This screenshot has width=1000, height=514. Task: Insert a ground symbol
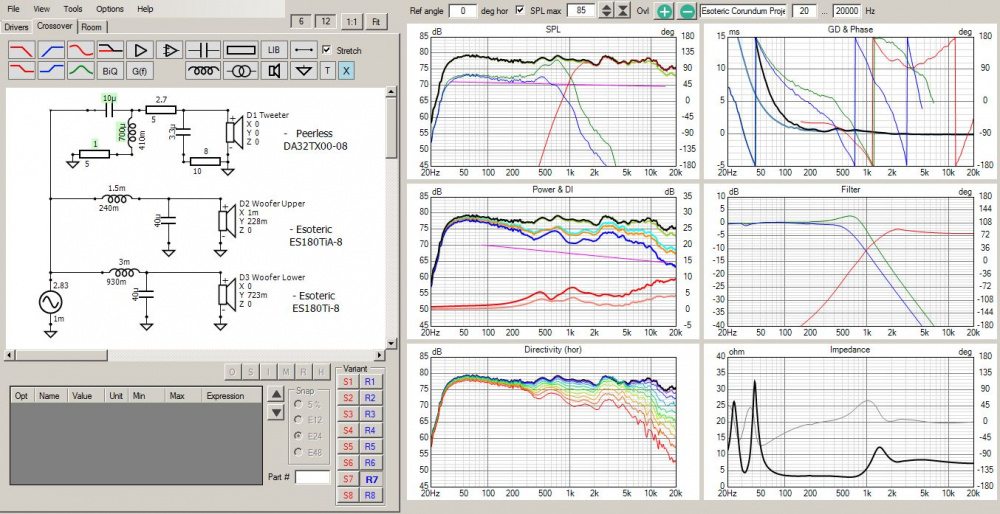tap(303, 71)
